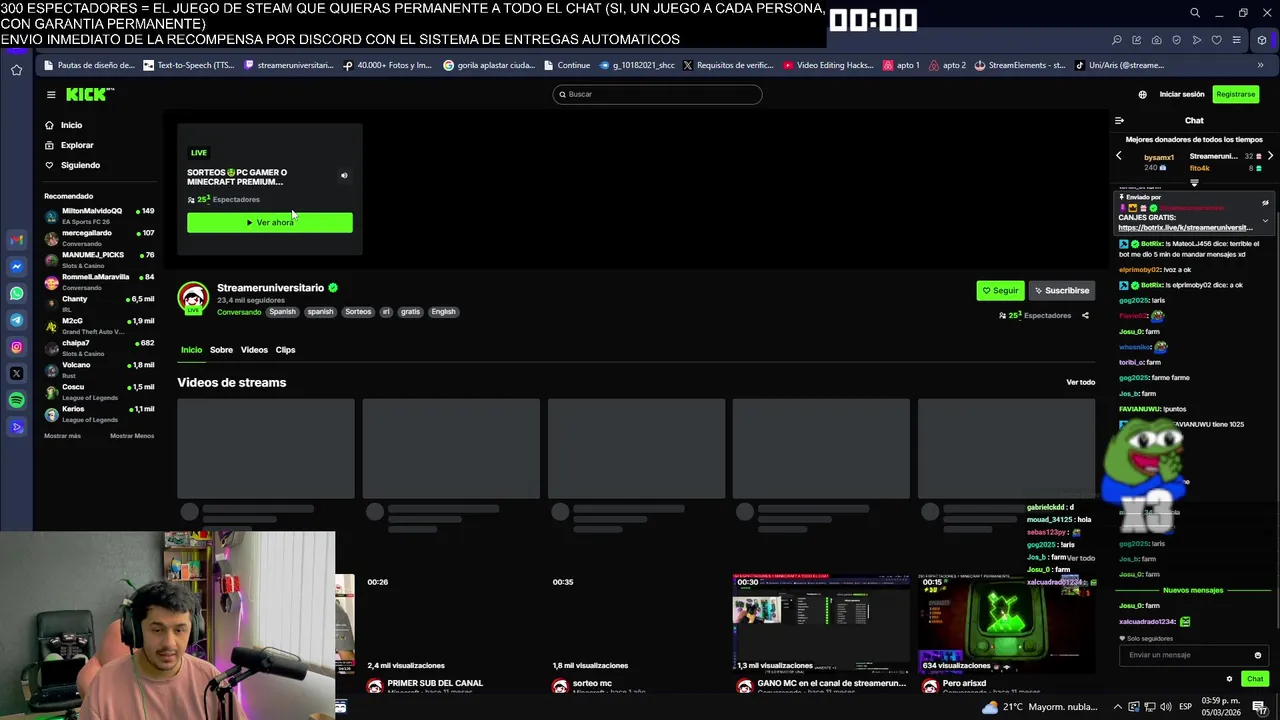The image size is (1280, 720).
Task: Open Spotify in the browser sidebar
Action: pyautogui.click(x=16, y=400)
